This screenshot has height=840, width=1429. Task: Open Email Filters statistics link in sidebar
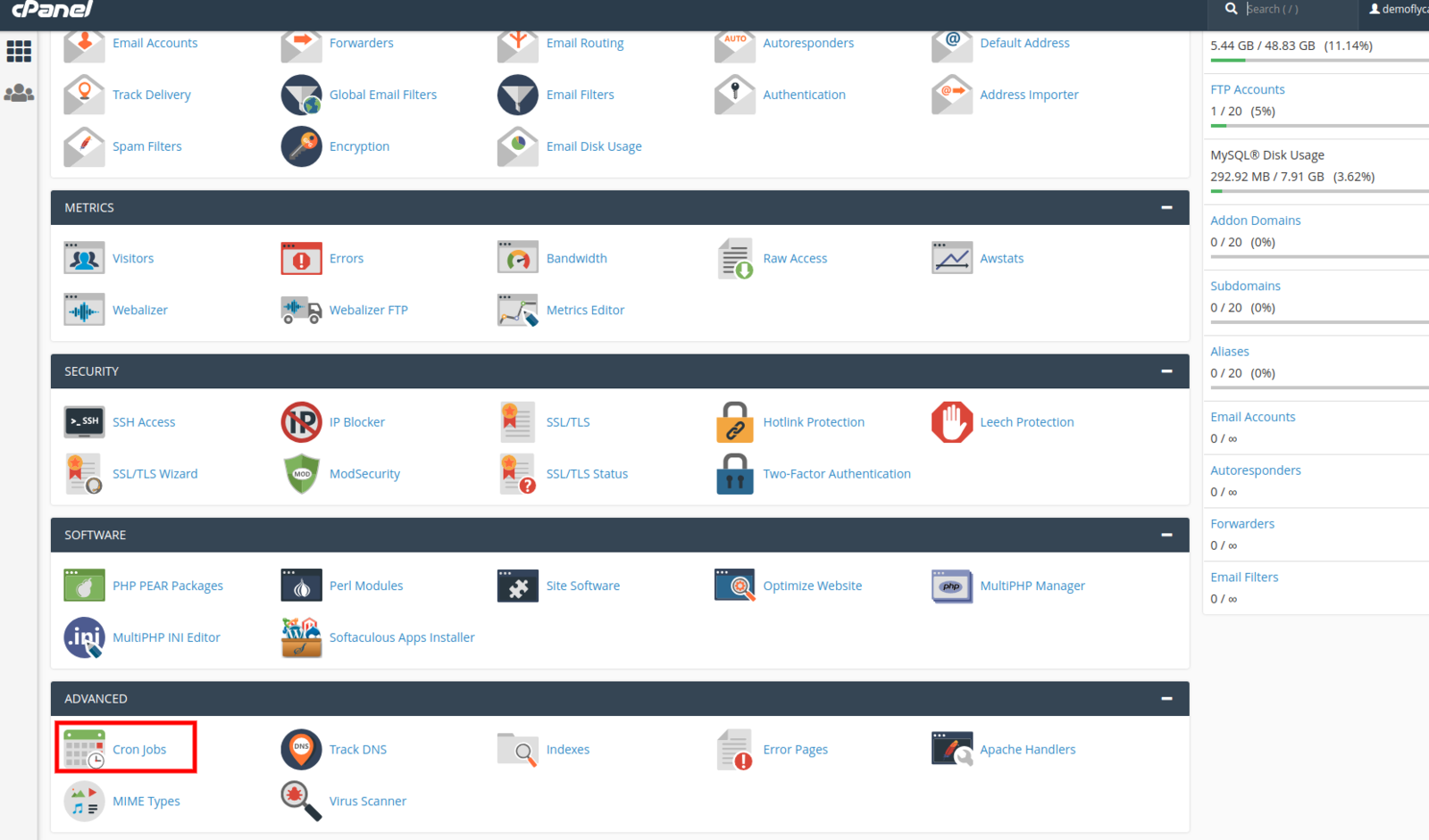pos(1244,578)
